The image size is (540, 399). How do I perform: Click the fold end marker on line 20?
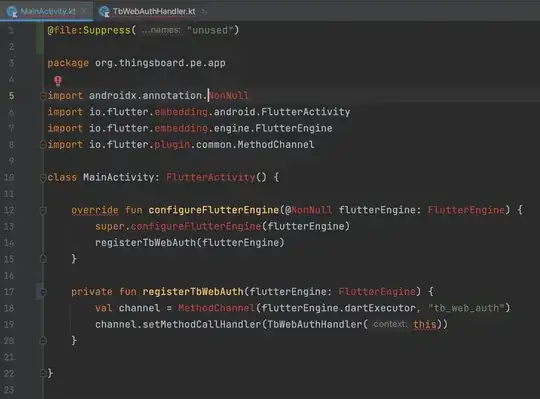click(43, 341)
